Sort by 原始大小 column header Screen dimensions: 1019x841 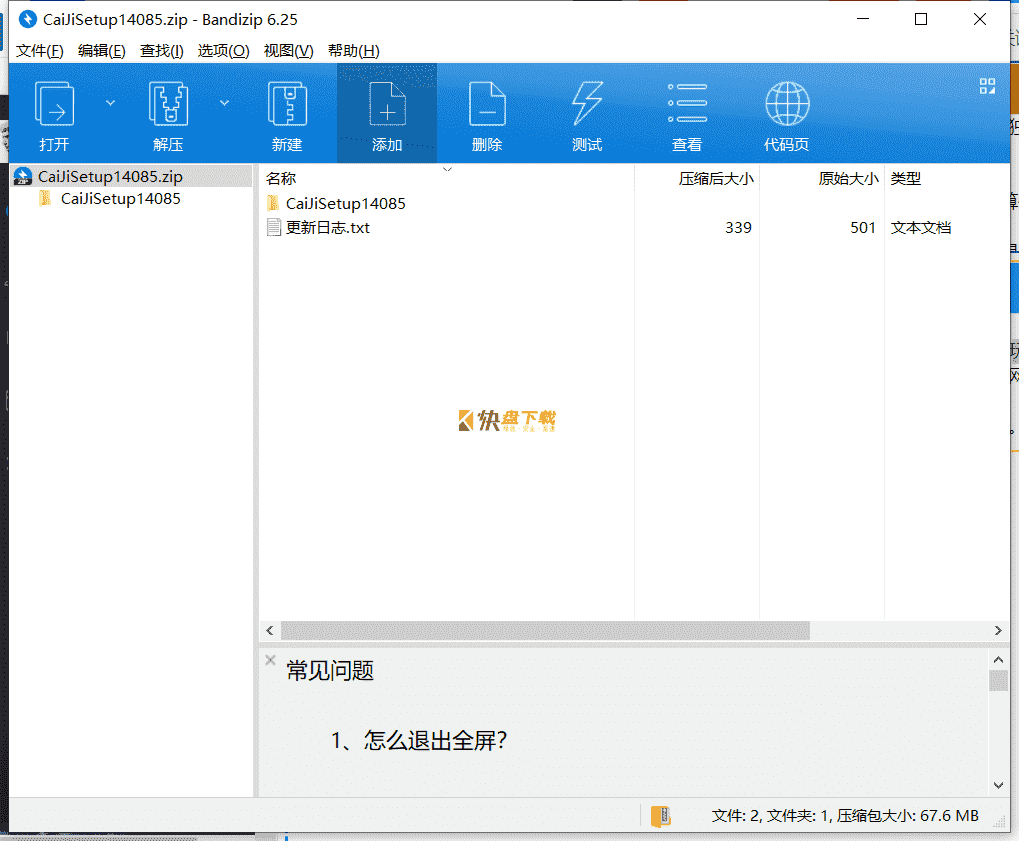pyautogui.click(x=848, y=179)
